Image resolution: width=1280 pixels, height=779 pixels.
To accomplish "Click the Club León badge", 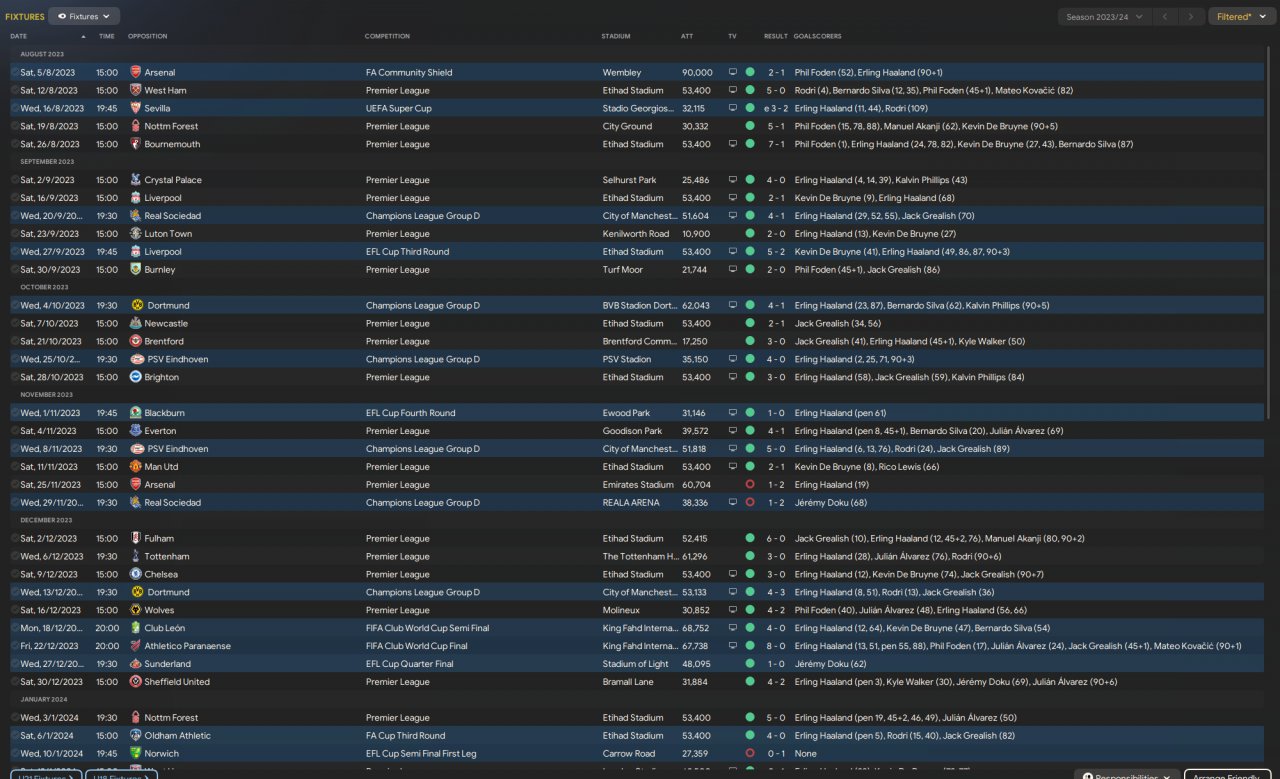I will tap(136, 628).
